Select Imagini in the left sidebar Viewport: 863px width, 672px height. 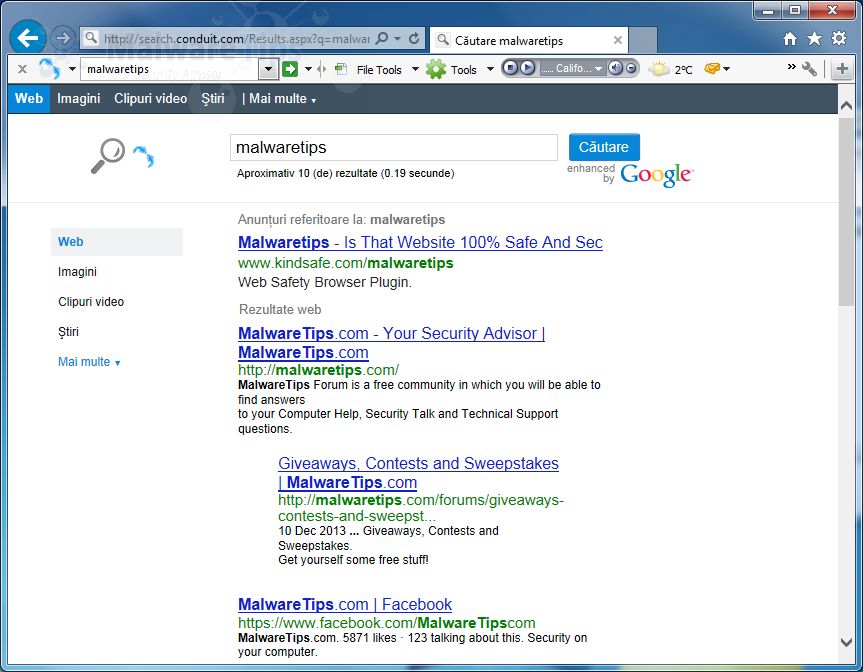[77, 272]
